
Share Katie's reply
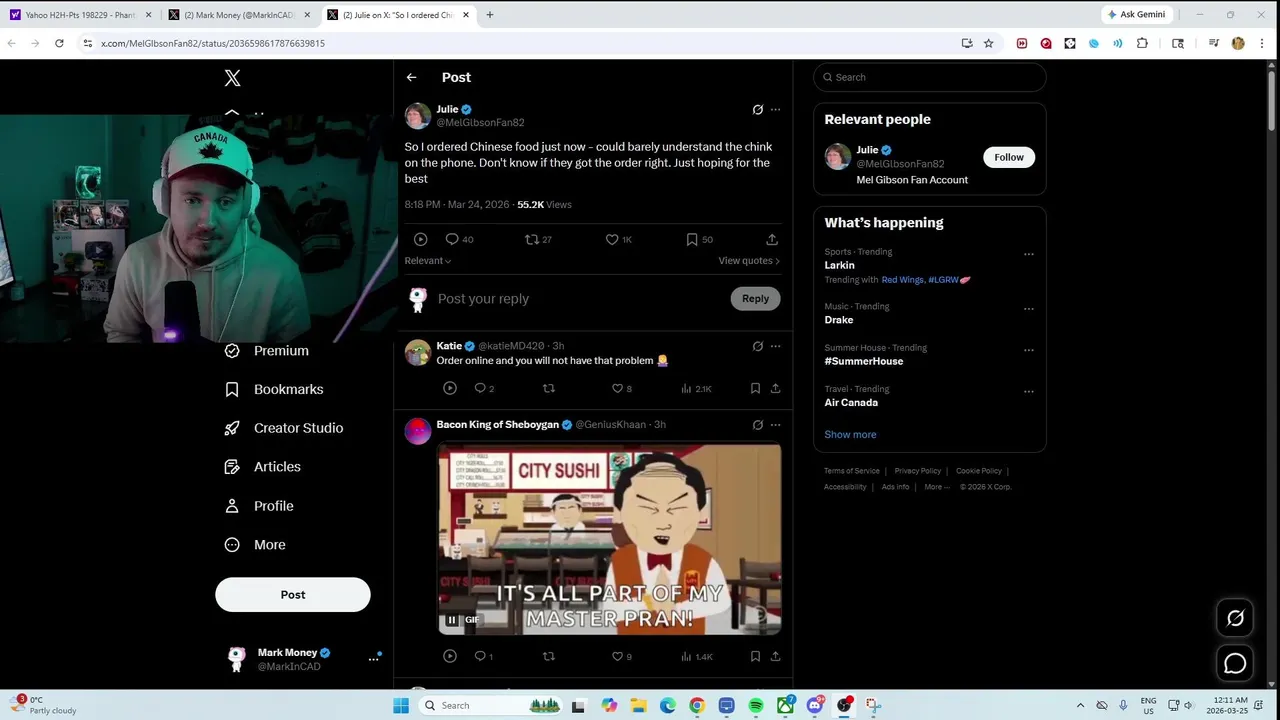point(775,388)
